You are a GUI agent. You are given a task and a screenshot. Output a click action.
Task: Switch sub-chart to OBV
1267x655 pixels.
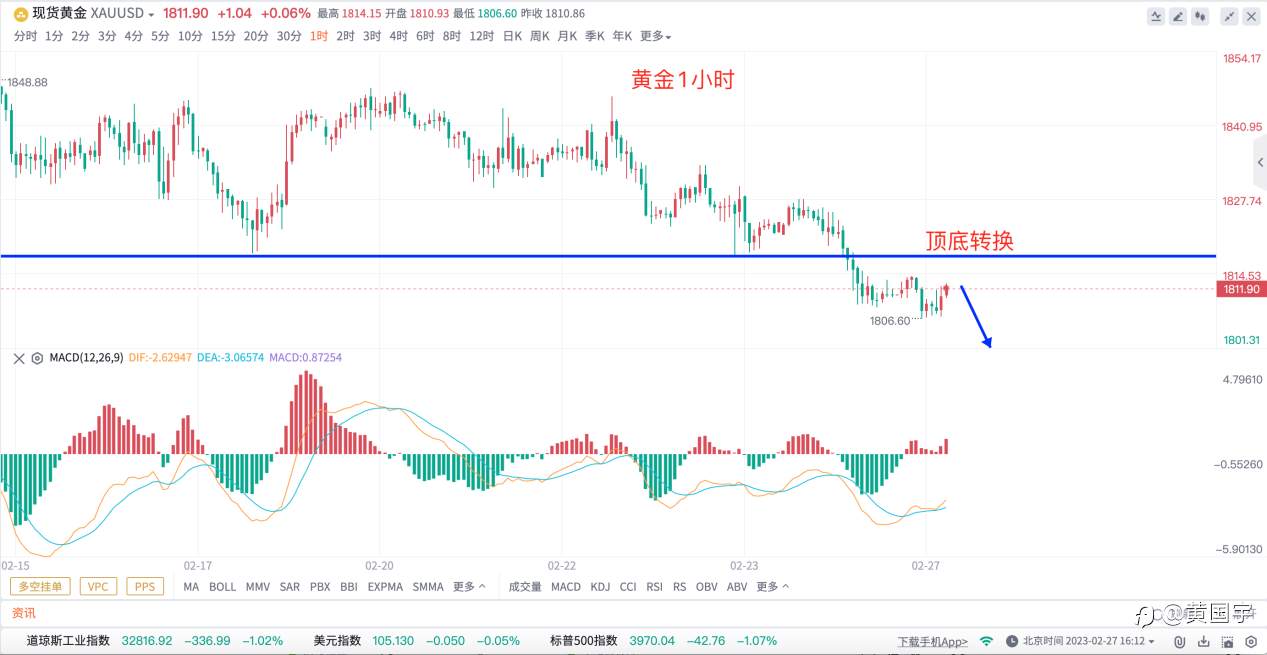(x=707, y=587)
